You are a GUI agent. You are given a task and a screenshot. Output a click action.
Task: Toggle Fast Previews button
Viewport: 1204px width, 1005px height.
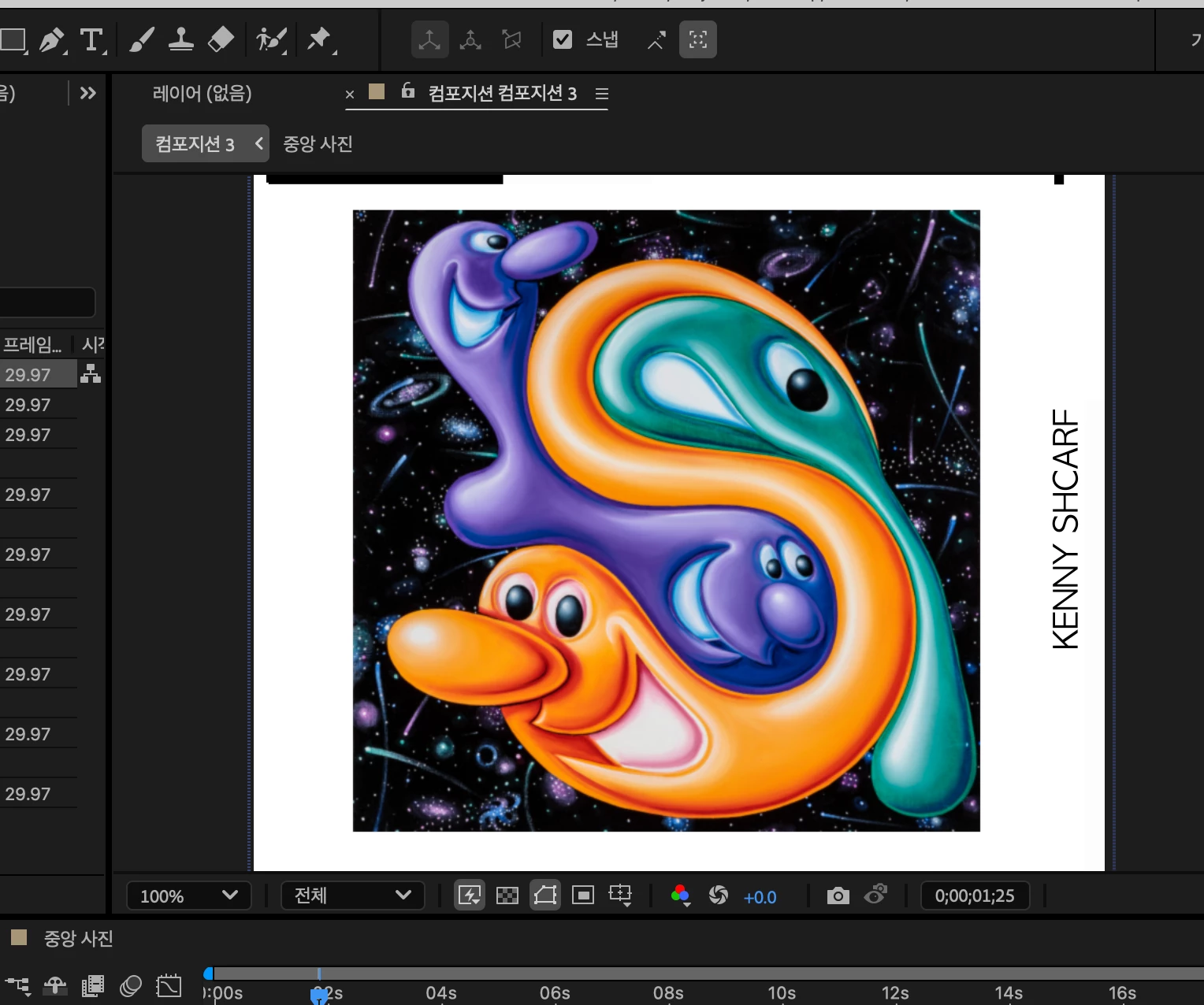pyautogui.click(x=470, y=896)
